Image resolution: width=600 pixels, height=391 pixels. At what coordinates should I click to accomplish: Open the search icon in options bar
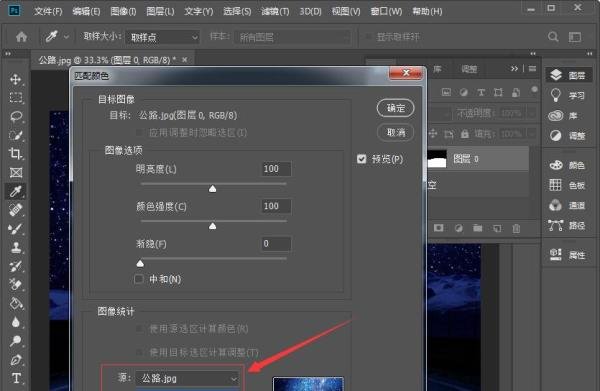[x=553, y=37]
